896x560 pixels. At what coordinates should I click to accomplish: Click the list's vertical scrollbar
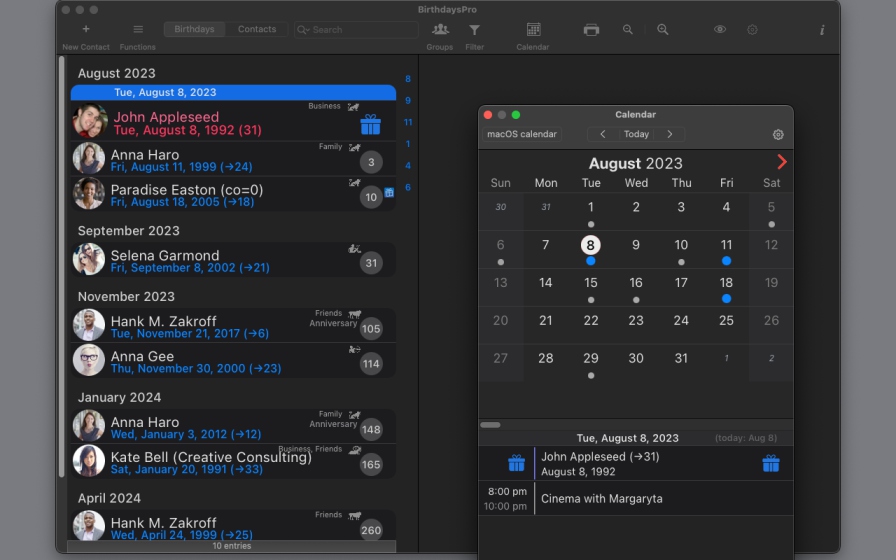[62, 267]
